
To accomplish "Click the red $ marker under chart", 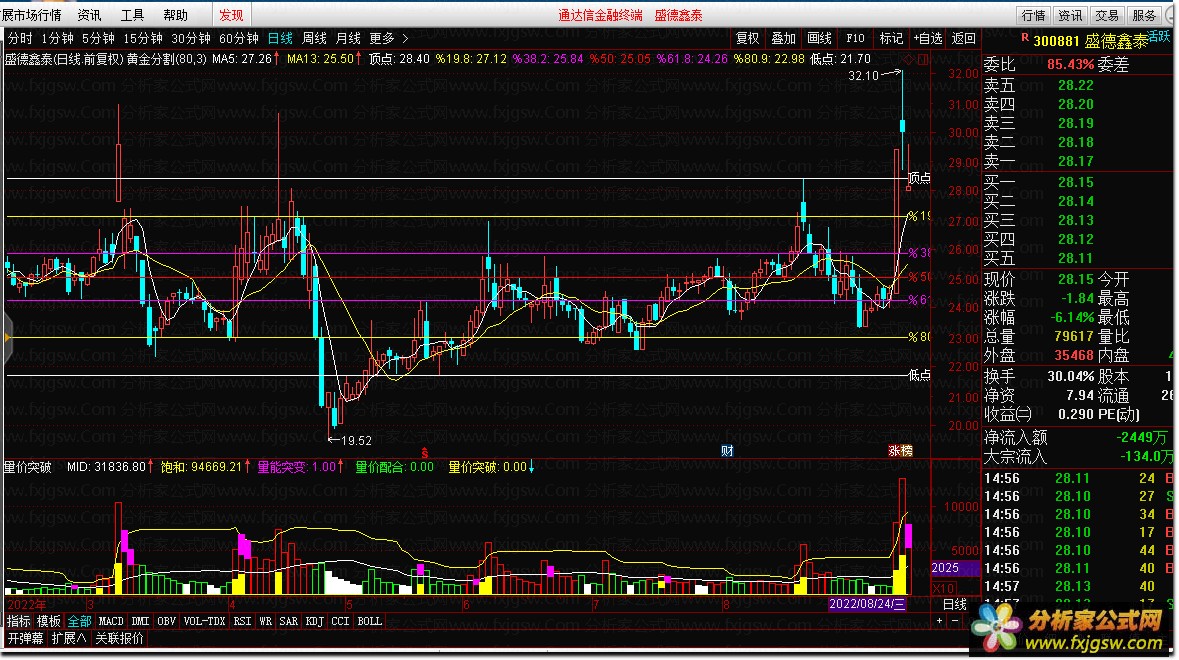I will coord(425,453).
